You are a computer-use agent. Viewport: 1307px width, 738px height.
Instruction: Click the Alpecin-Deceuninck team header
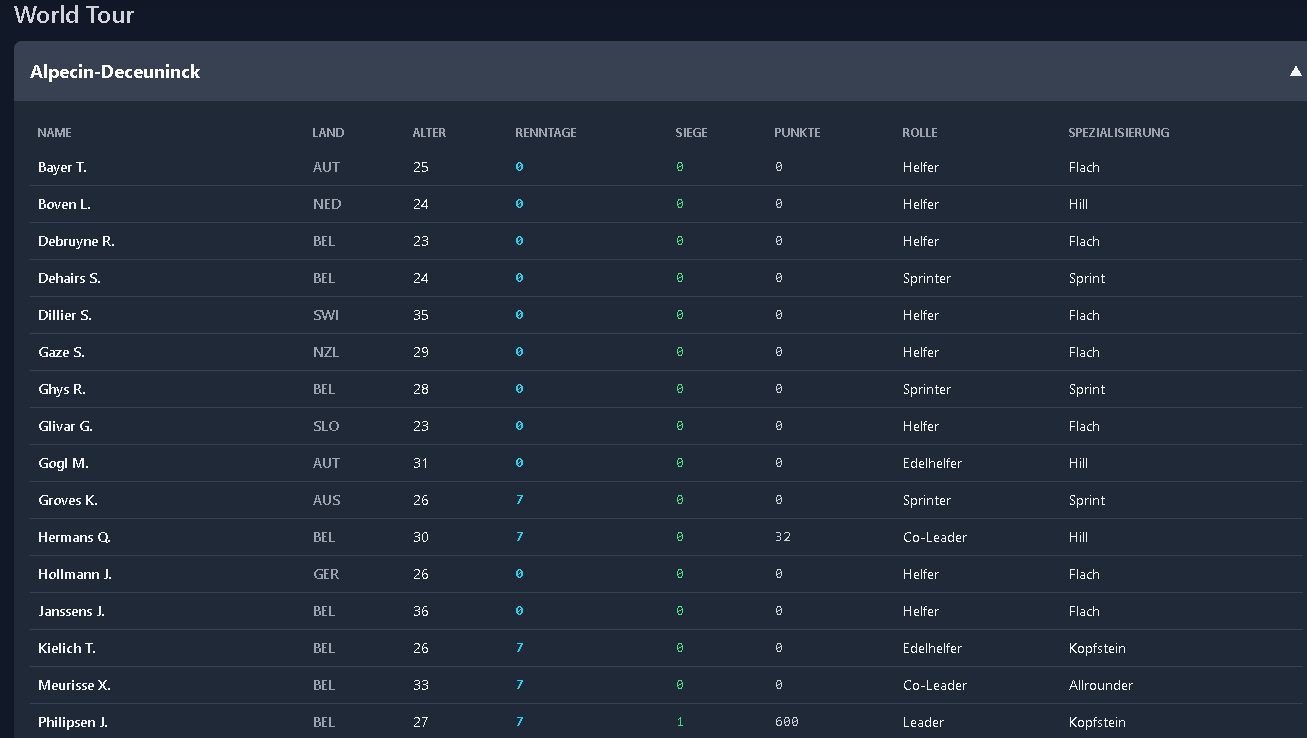click(115, 72)
